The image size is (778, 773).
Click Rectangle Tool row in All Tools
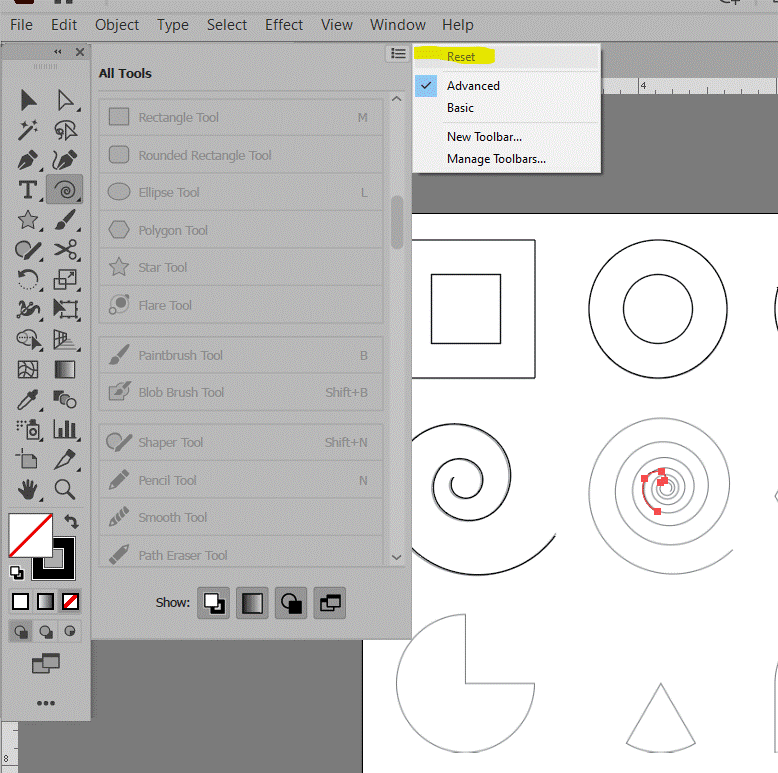tap(241, 118)
